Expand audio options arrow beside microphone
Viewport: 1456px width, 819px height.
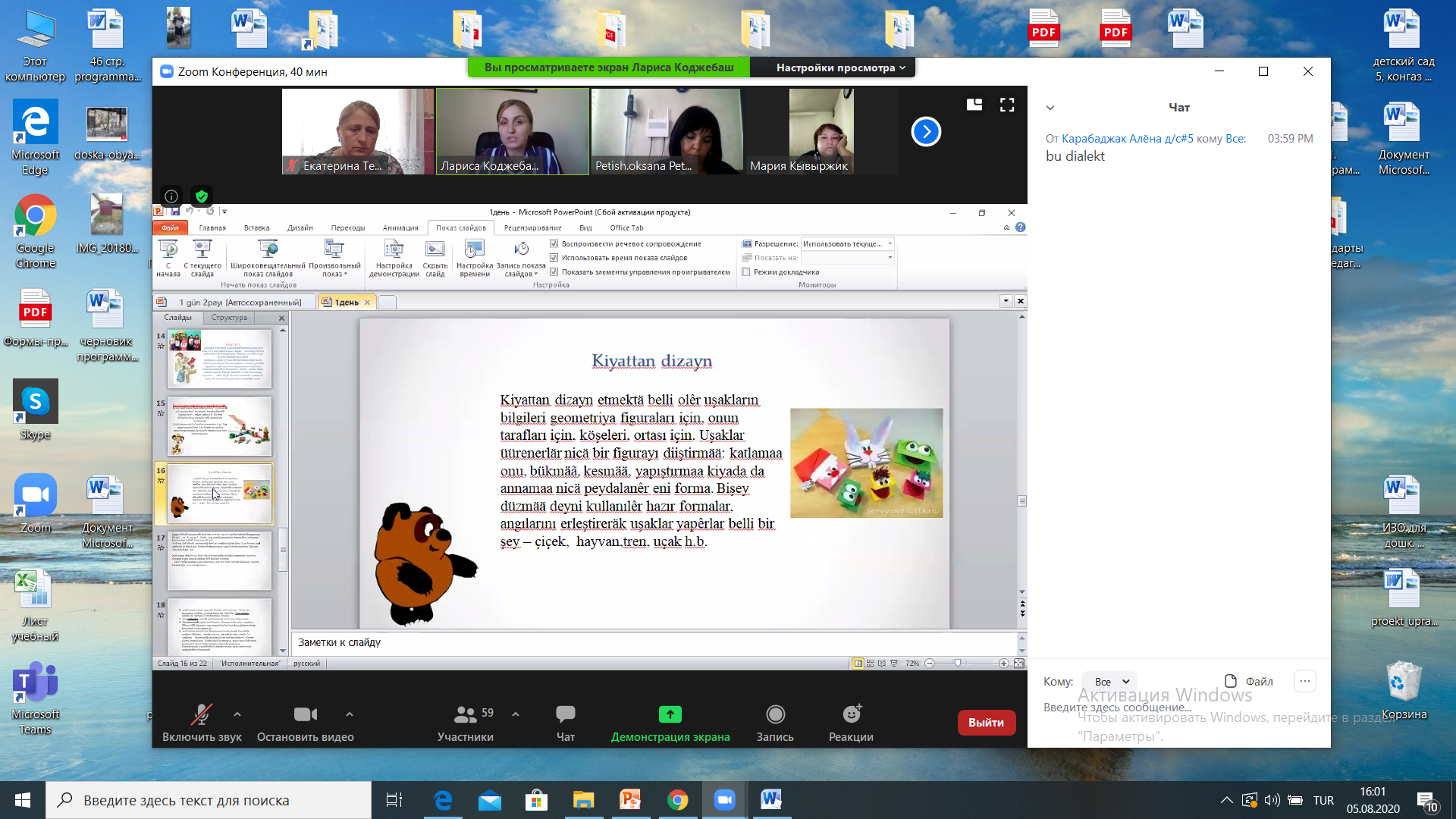coord(237,714)
